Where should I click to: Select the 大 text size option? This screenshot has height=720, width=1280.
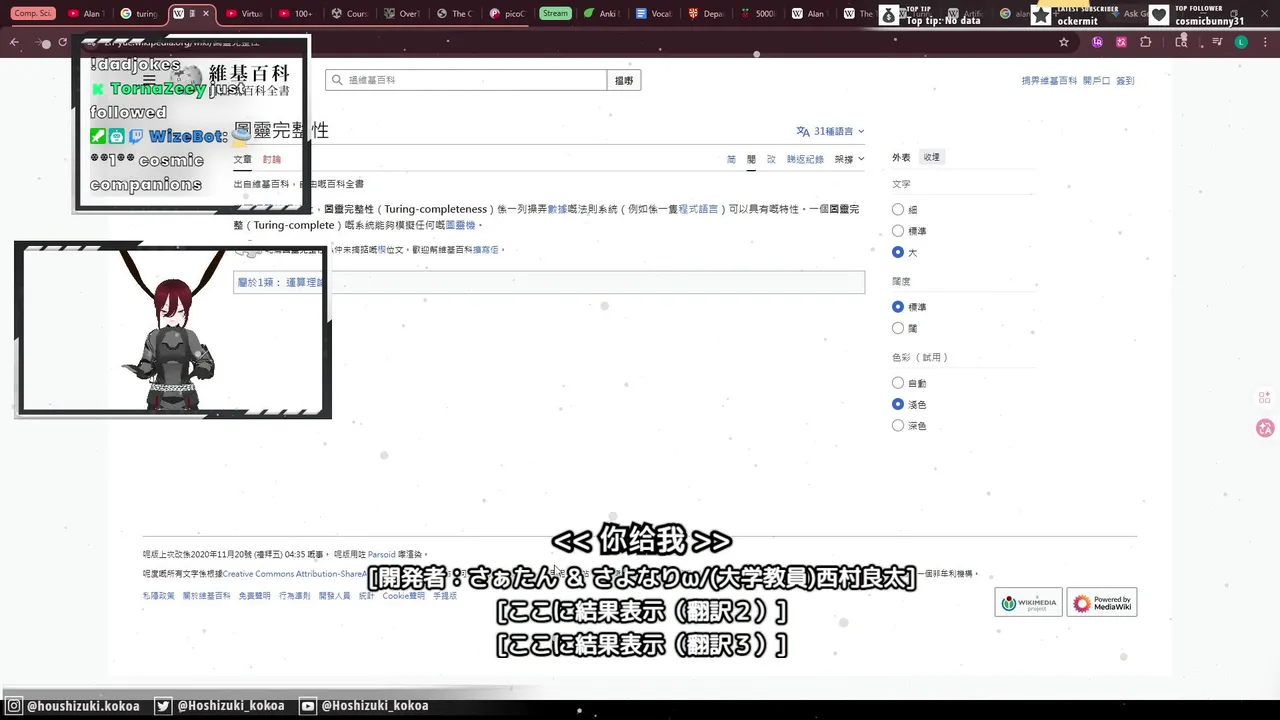click(898, 252)
